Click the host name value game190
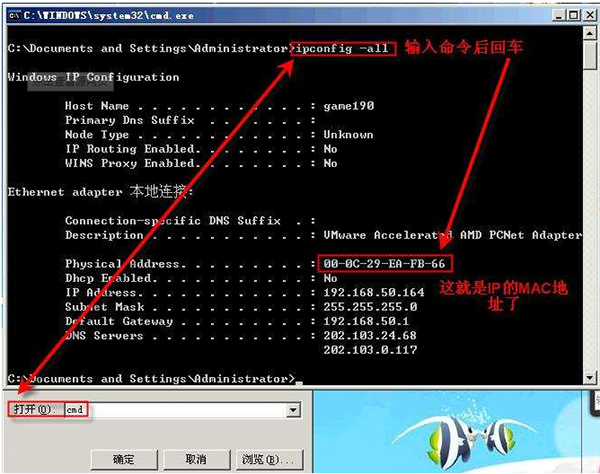The image size is (600, 474). tap(349, 106)
